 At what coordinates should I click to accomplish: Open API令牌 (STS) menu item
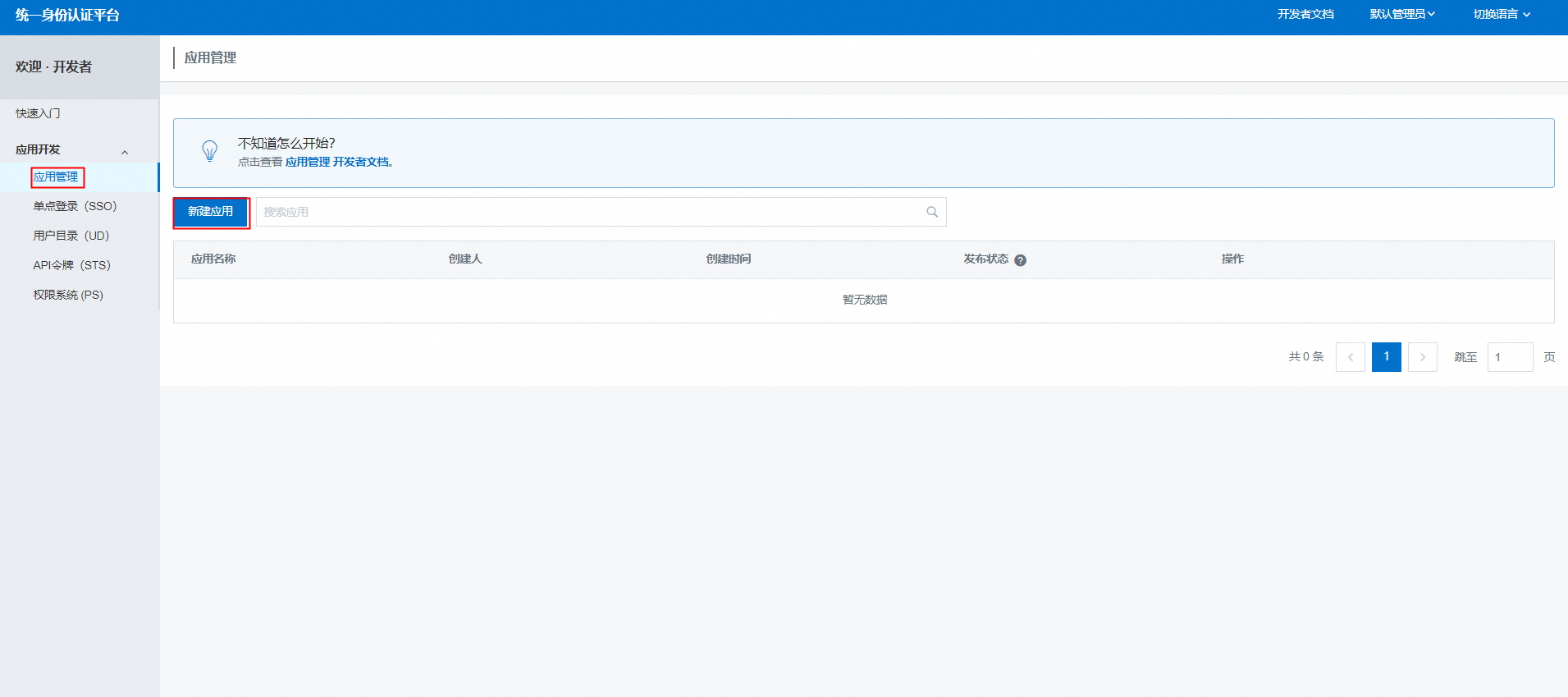click(x=71, y=265)
